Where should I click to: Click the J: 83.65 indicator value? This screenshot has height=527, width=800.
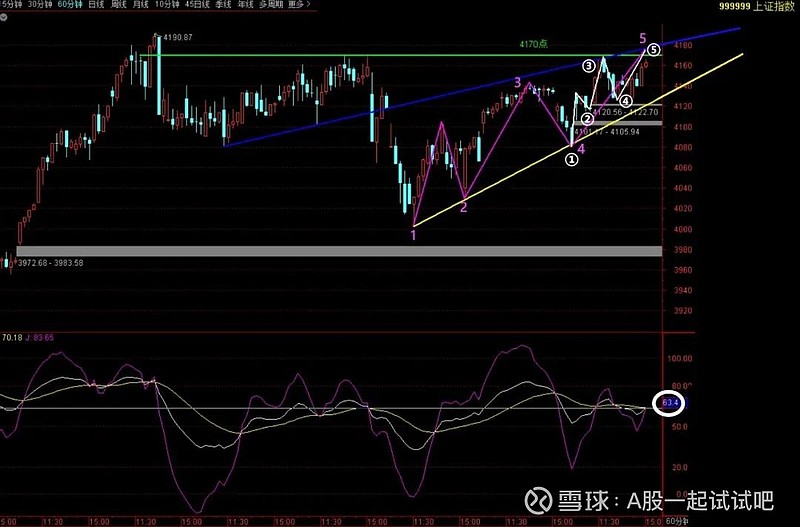point(40,338)
